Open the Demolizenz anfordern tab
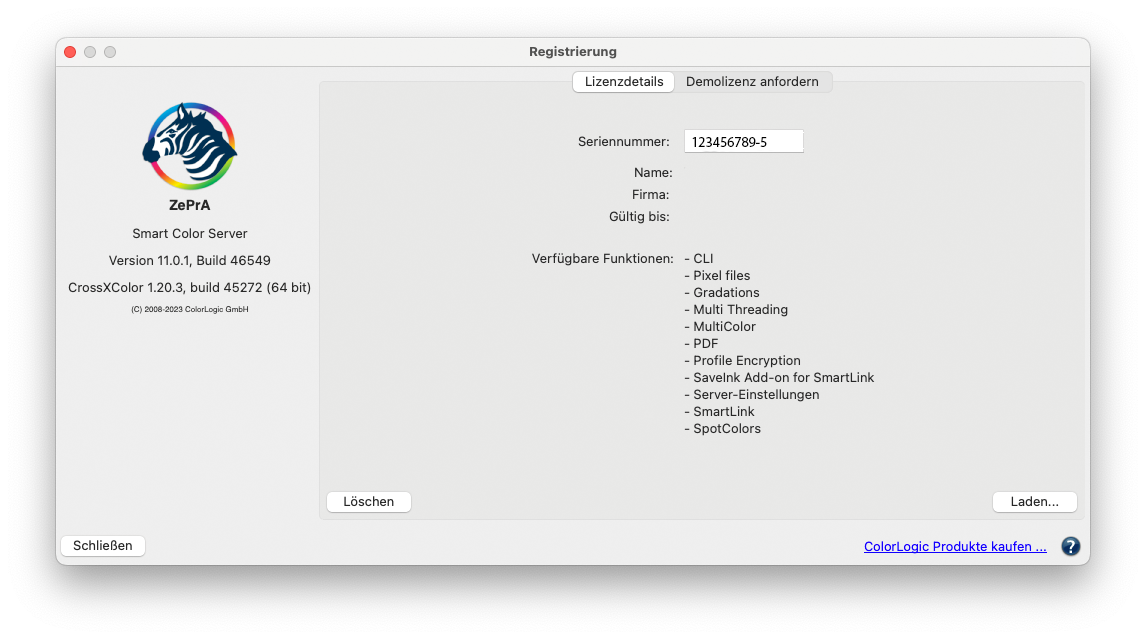This screenshot has height=639, width=1146. [752, 82]
